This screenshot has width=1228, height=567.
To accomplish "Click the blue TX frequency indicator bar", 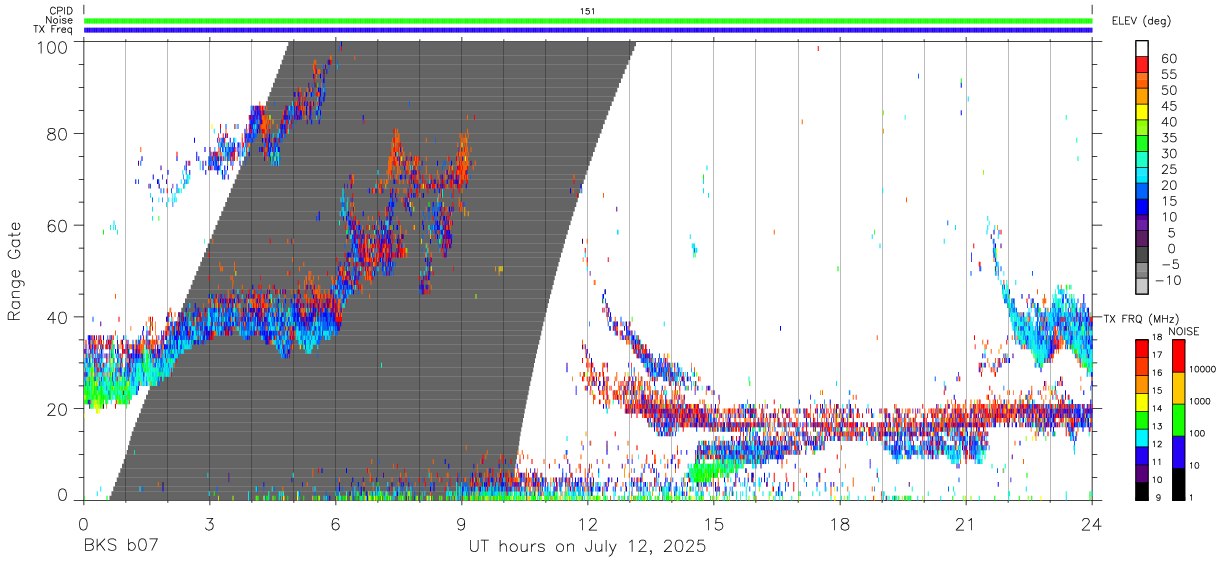I will (x=588, y=30).
